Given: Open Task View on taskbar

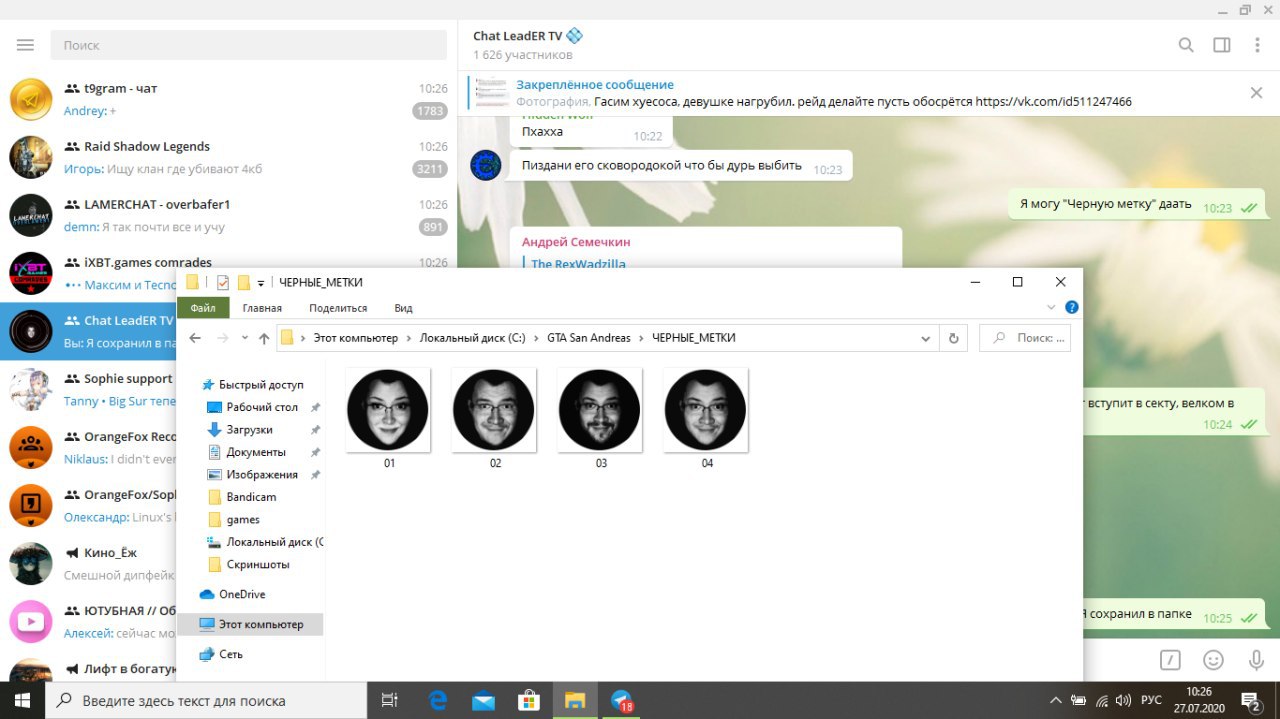Looking at the screenshot, I should coord(390,700).
